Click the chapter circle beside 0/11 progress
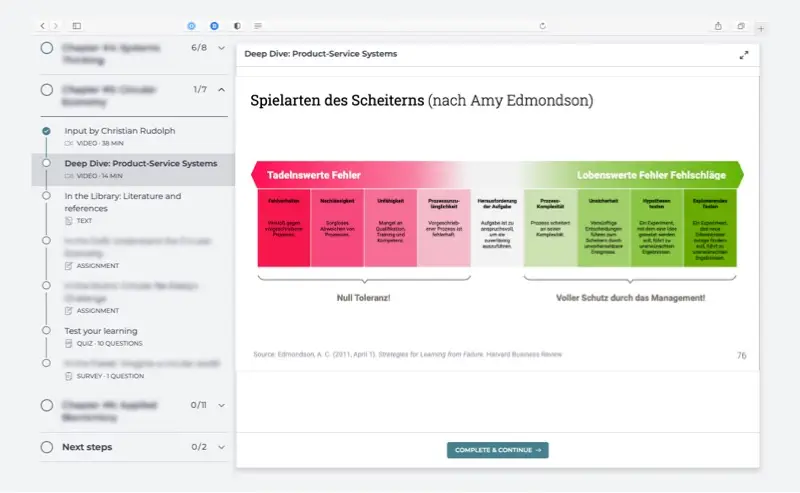Viewport: 800px width, 493px height. coord(47,405)
